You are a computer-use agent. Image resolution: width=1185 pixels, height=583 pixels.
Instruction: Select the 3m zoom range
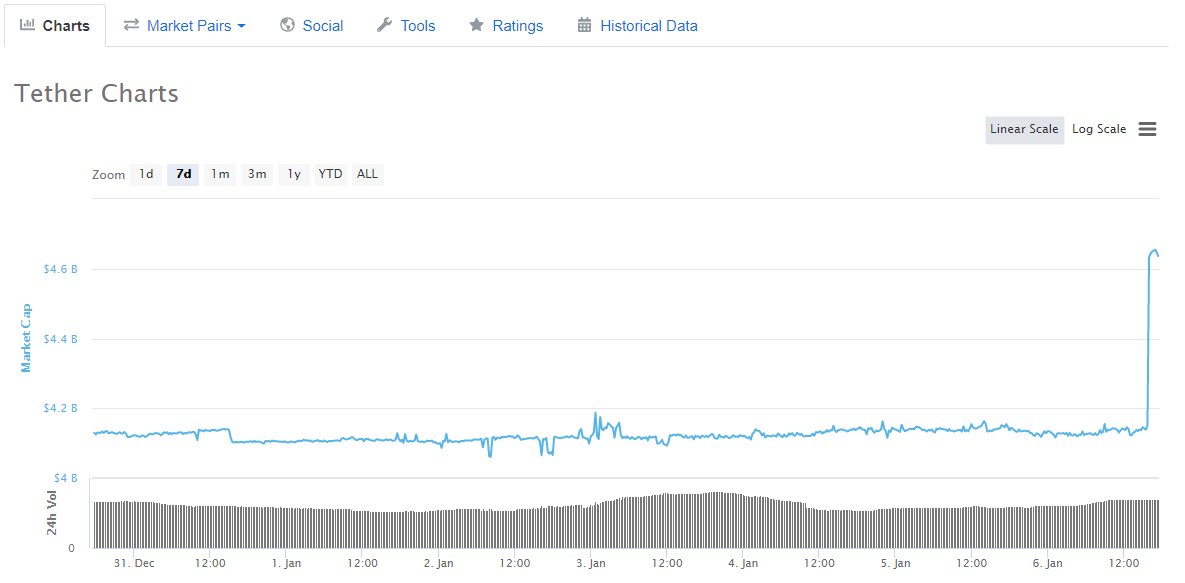point(257,174)
